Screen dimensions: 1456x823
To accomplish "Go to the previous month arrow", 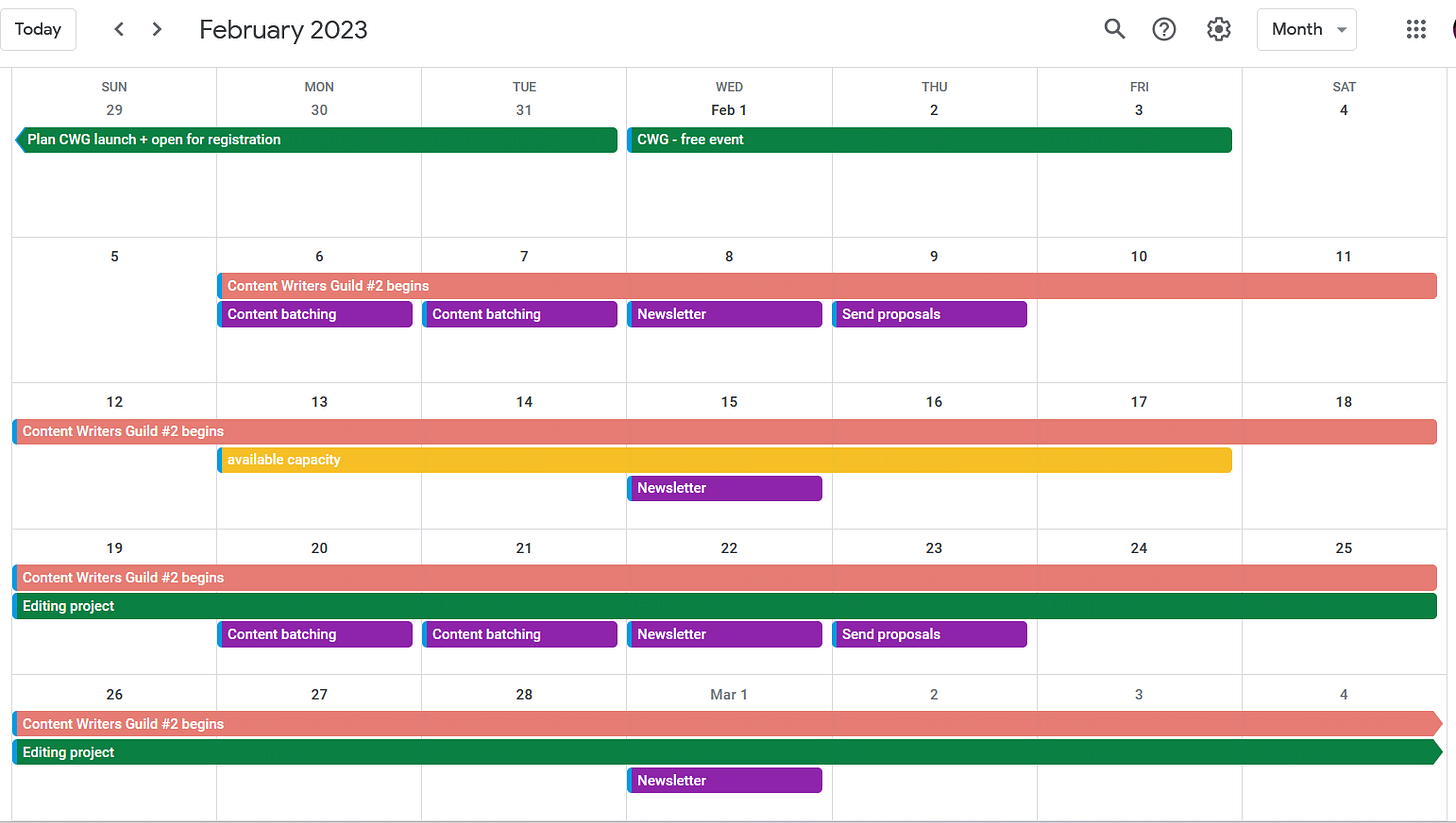I will pos(119,29).
